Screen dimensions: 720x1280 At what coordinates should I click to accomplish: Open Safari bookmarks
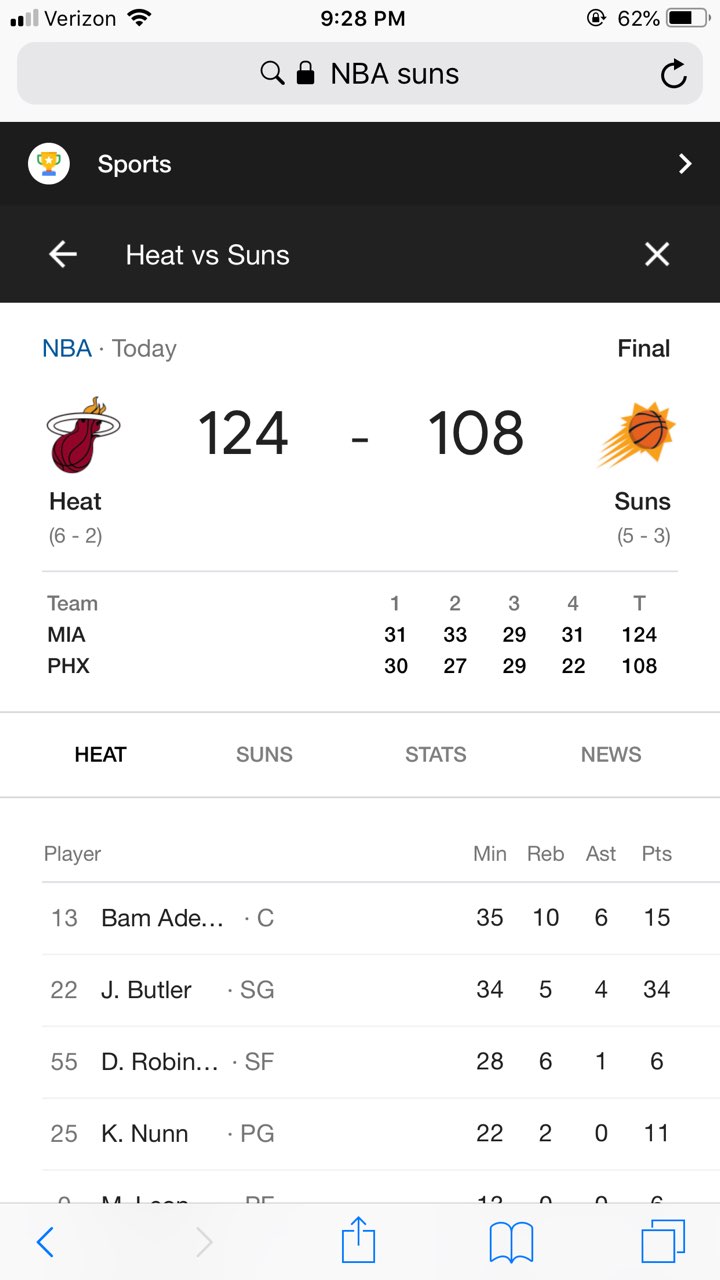[x=511, y=1242]
